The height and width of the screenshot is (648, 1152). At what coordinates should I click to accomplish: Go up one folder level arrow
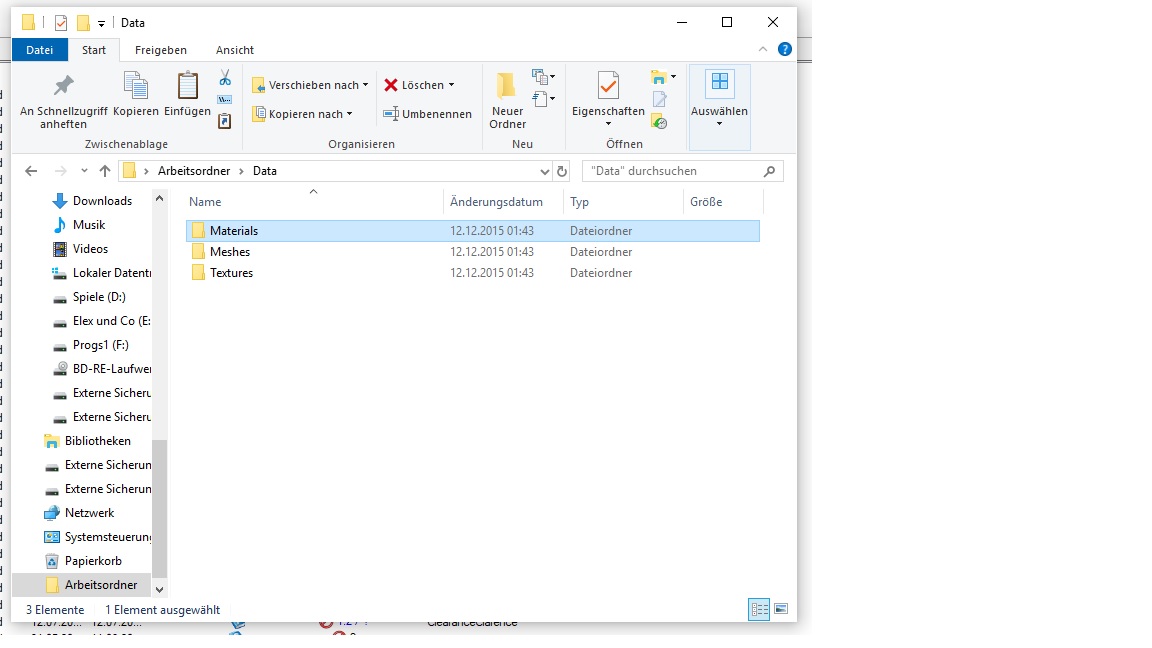105,171
